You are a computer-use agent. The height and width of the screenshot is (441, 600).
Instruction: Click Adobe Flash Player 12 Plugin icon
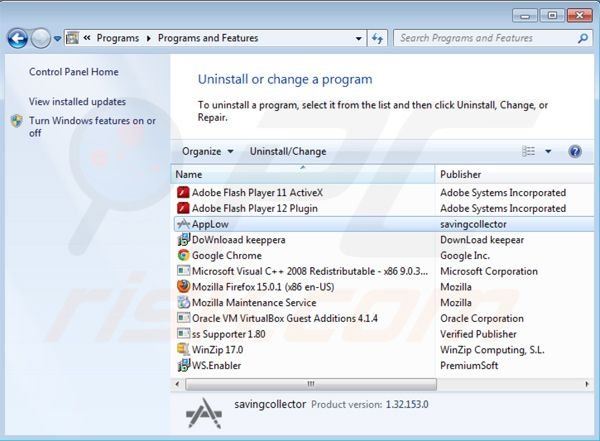(x=183, y=208)
